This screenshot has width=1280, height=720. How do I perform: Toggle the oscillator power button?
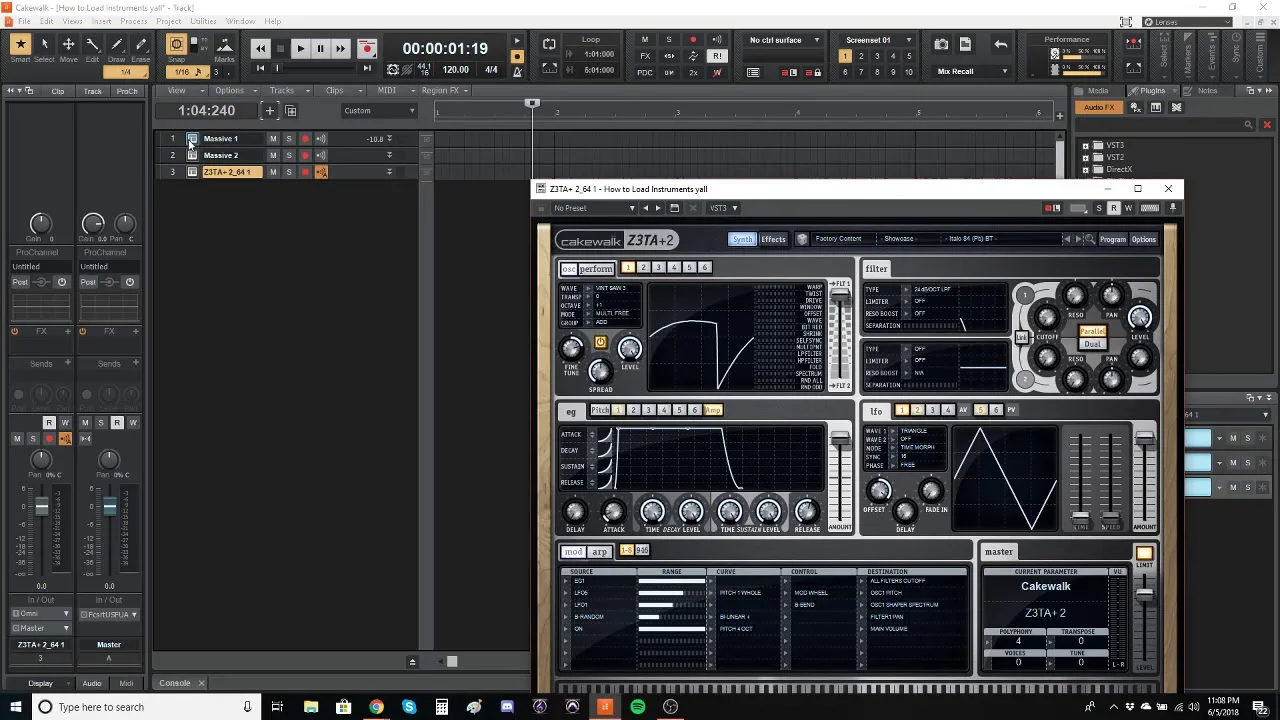(600, 343)
